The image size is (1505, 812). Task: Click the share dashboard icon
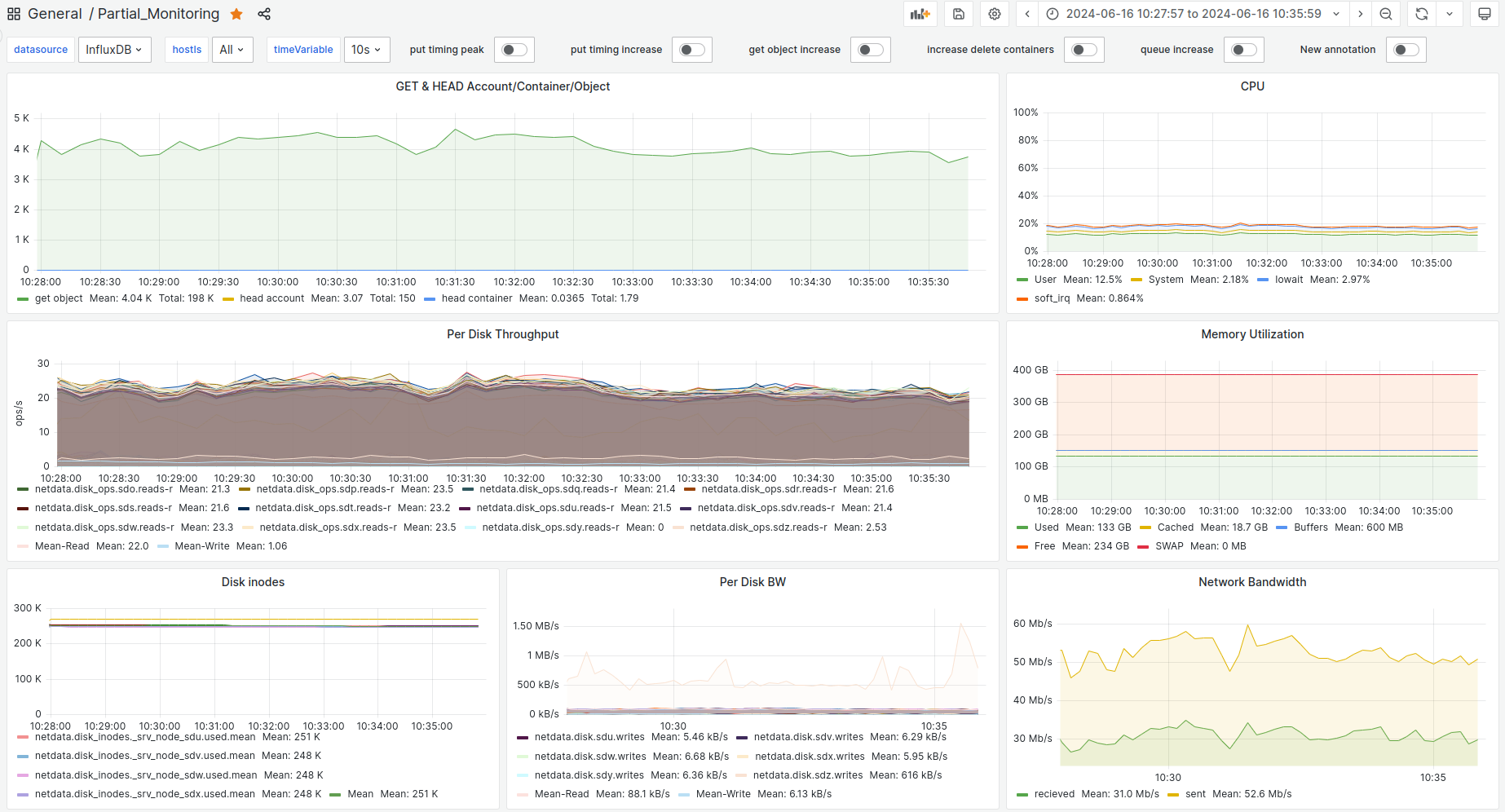tap(264, 14)
